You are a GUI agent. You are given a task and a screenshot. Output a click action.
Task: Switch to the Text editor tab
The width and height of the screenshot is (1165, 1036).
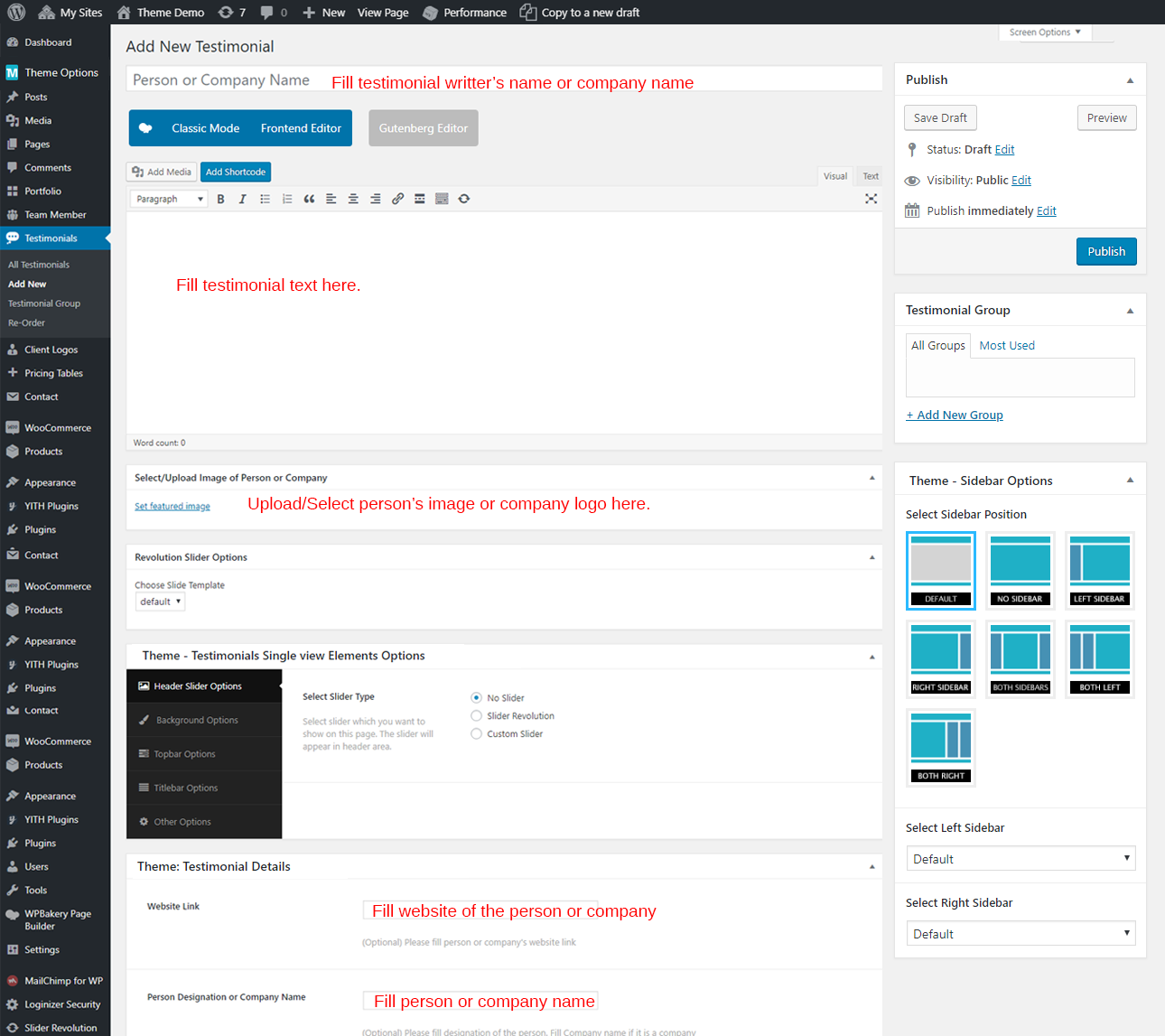[x=870, y=176]
